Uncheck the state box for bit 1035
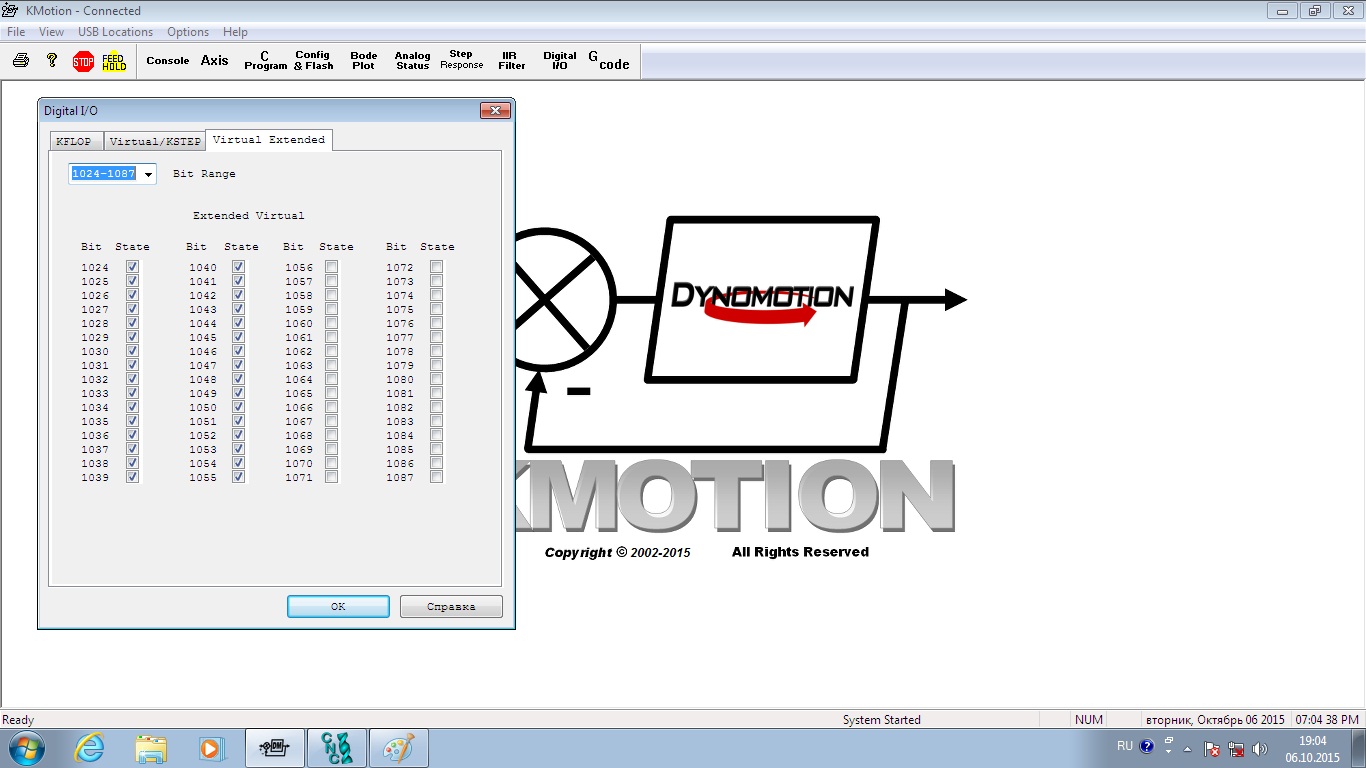 pyautogui.click(x=132, y=421)
